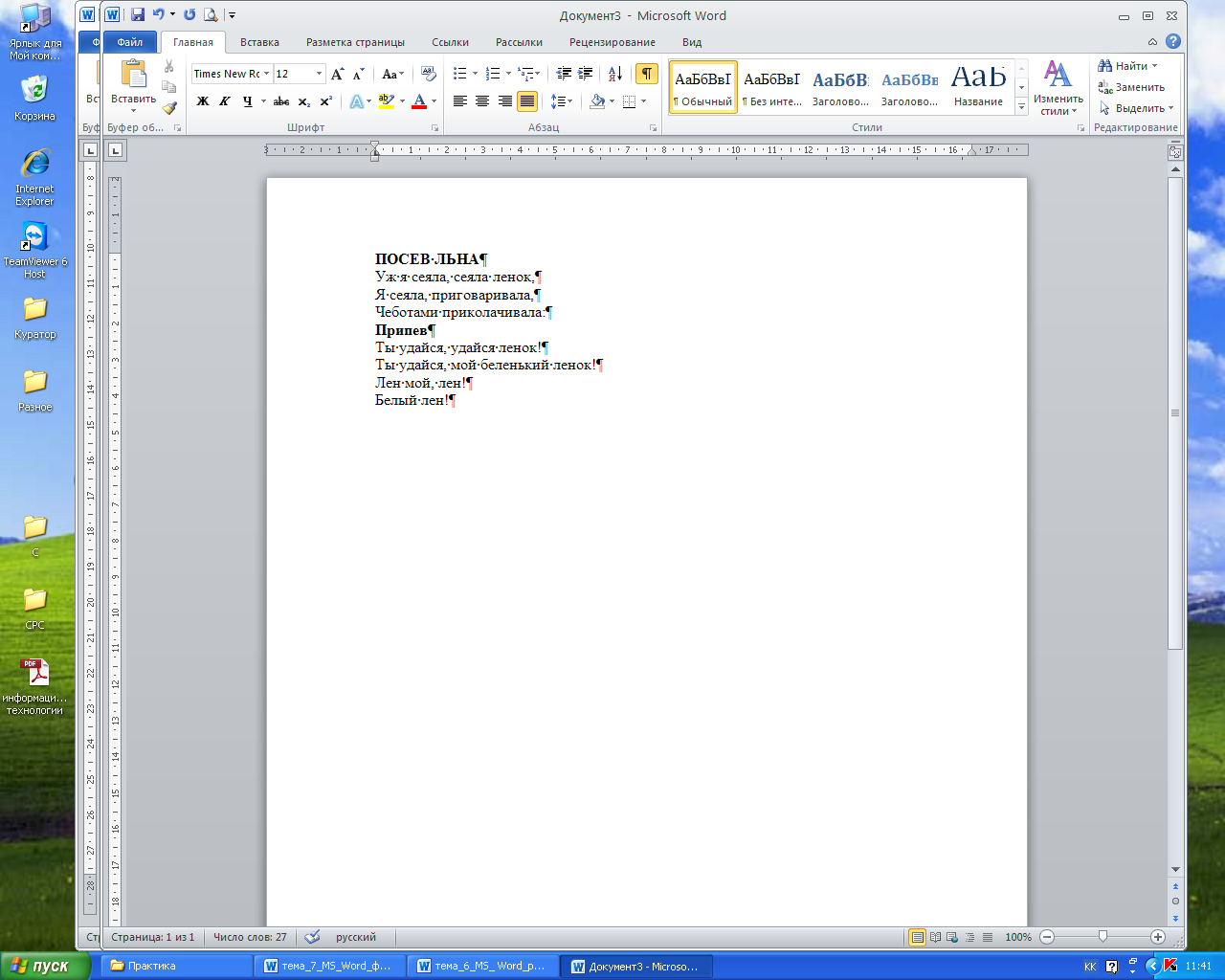
Task: Open line spacing dropdown
Action: (x=562, y=101)
